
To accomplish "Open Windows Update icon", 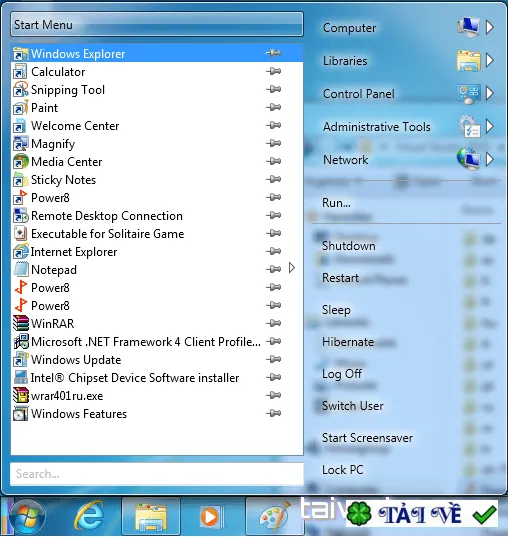I will [x=20, y=360].
